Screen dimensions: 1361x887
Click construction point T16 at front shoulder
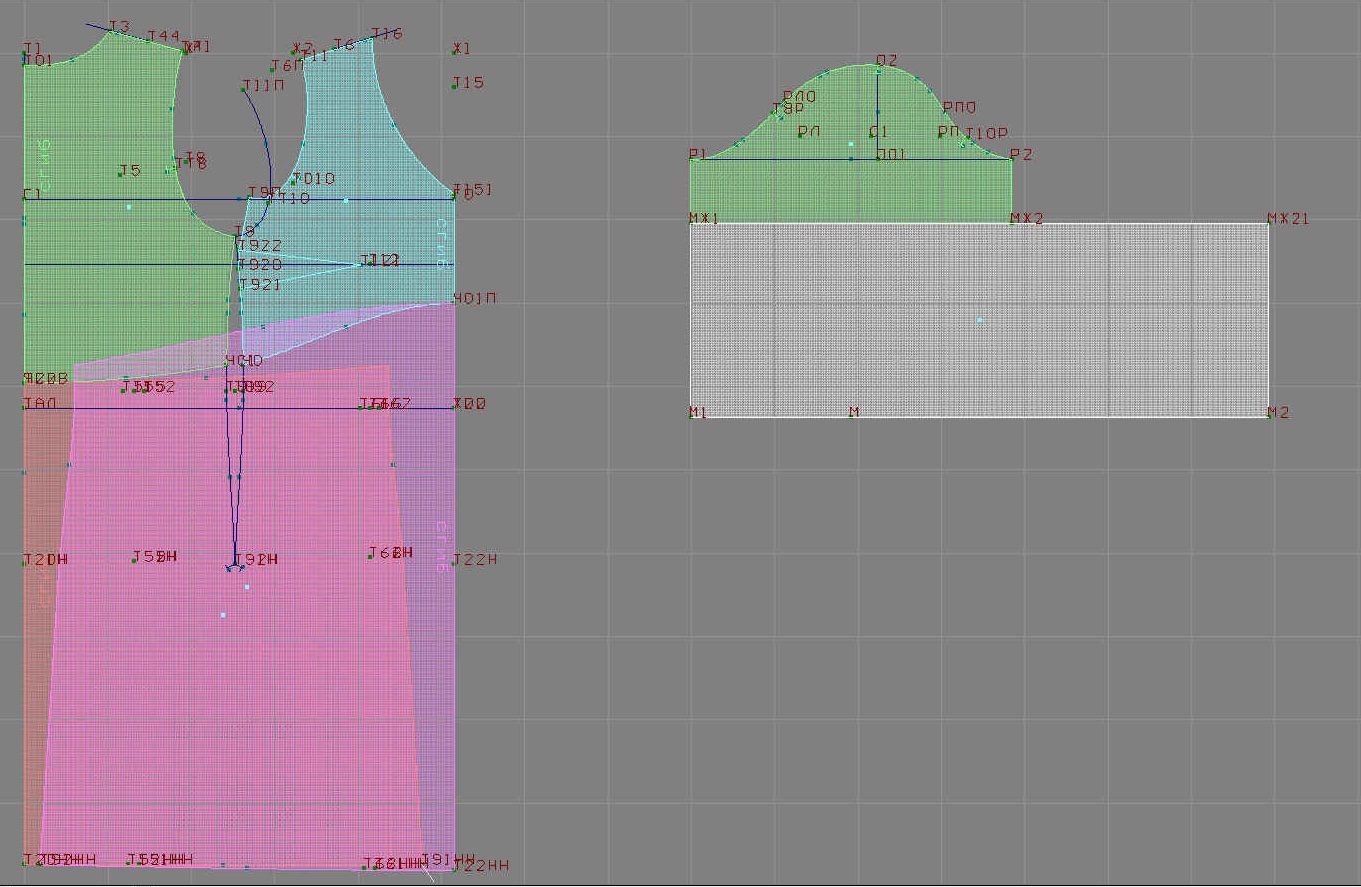coord(373,38)
